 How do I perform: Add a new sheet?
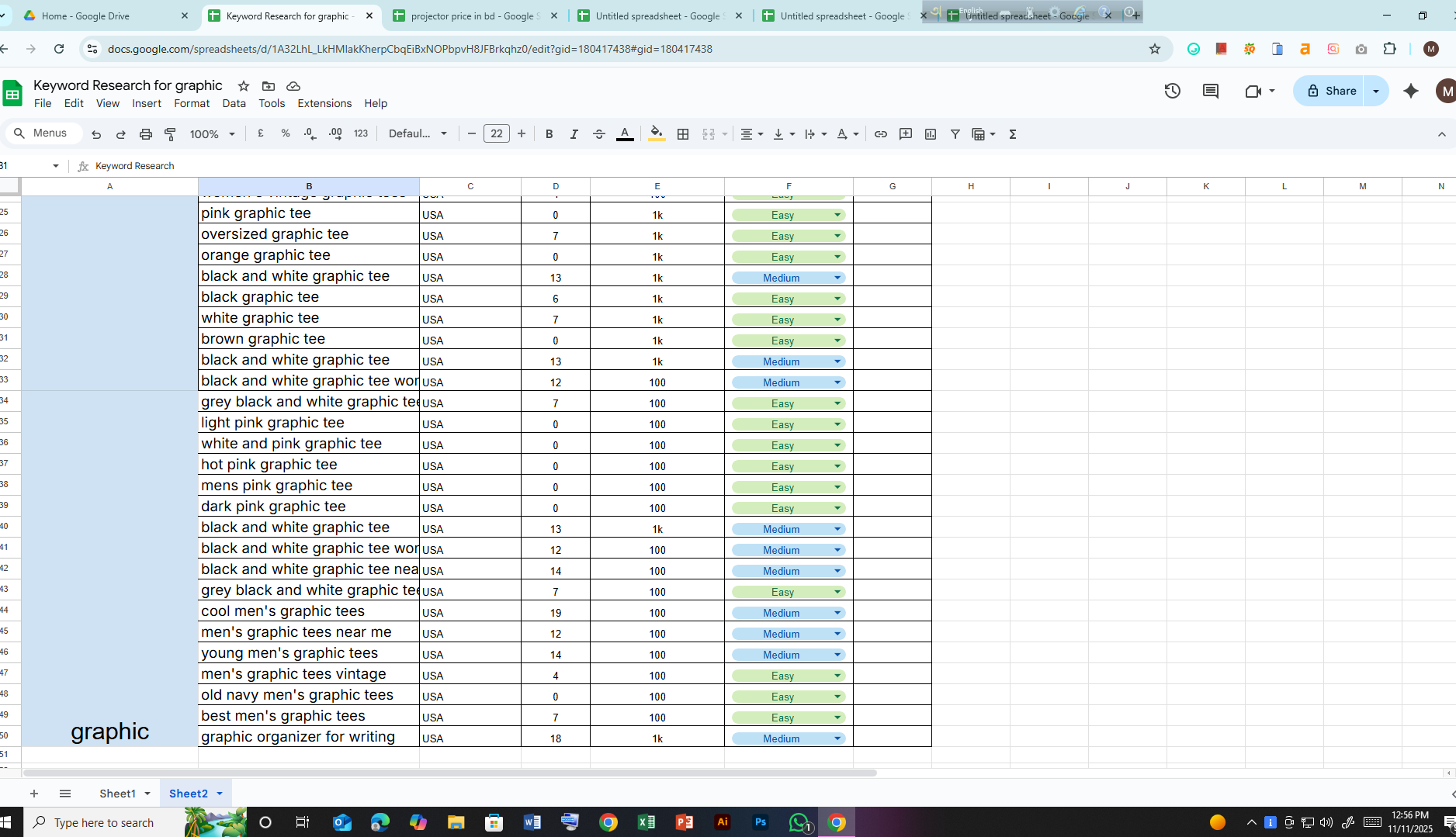(33, 793)
